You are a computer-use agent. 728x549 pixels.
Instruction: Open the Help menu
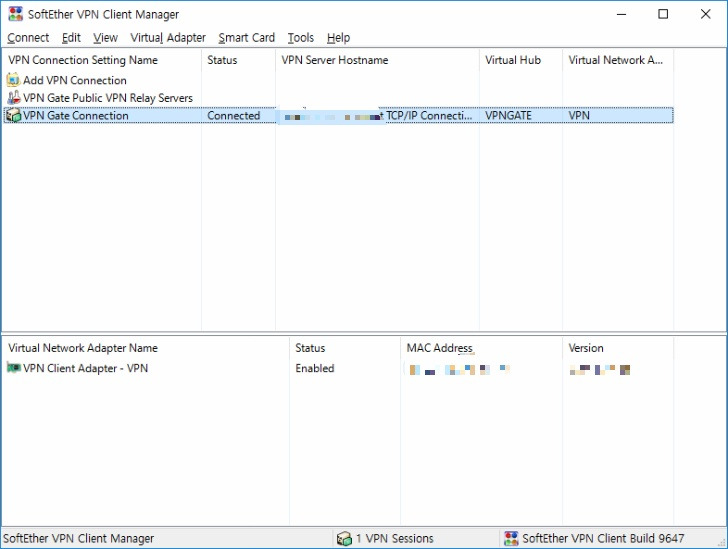(x=338, y=38)
